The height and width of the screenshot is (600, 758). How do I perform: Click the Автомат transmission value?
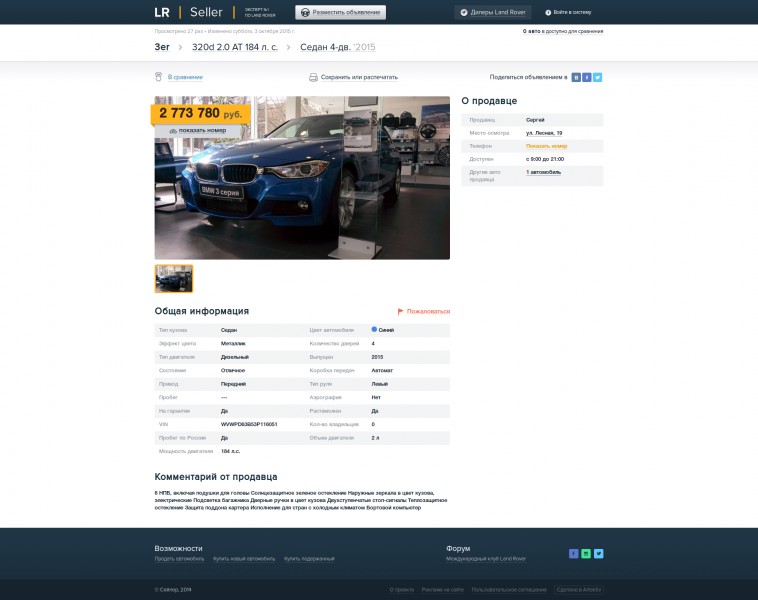[x=382, y=370]
